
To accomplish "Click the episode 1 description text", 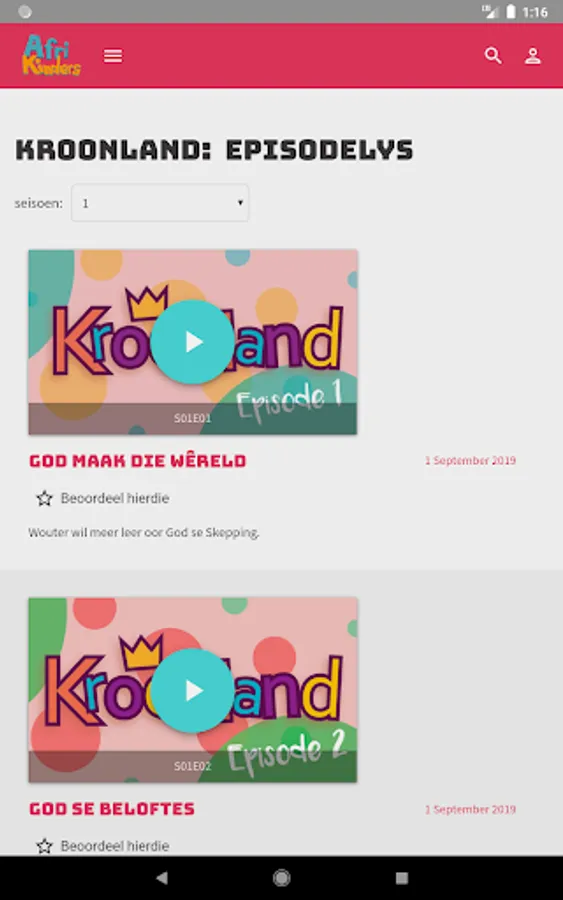I will 143,533.
